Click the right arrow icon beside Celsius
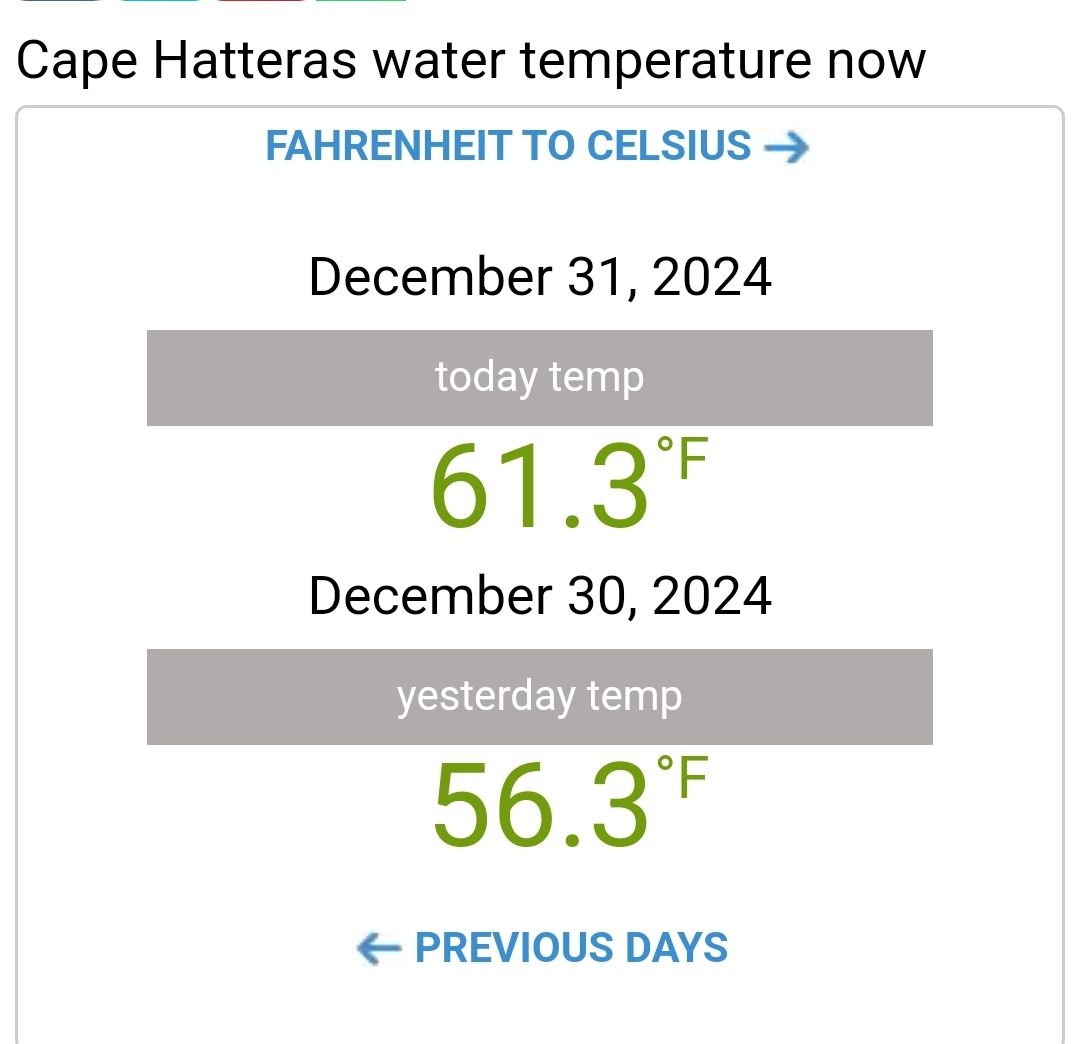Screen dimensions: 1080x1044 pos(787,147)
